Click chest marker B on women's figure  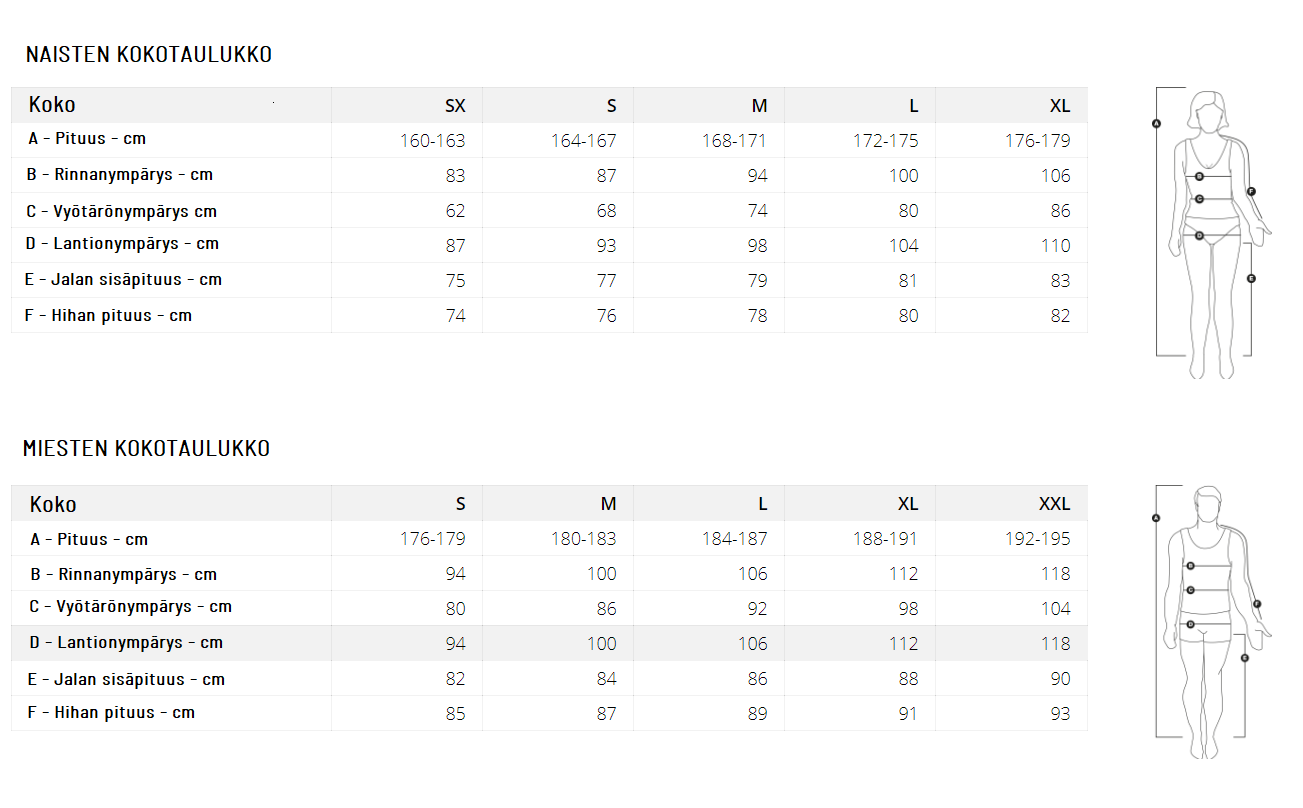pos(1200,176)
